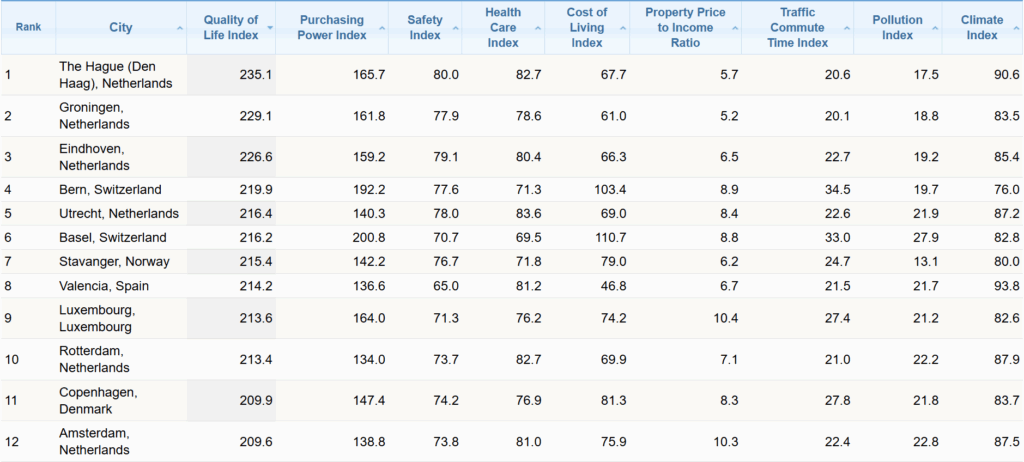Select the Rank column header
Image resolution: width=1024 pixels, height=462 pixels.
(28, 28)
